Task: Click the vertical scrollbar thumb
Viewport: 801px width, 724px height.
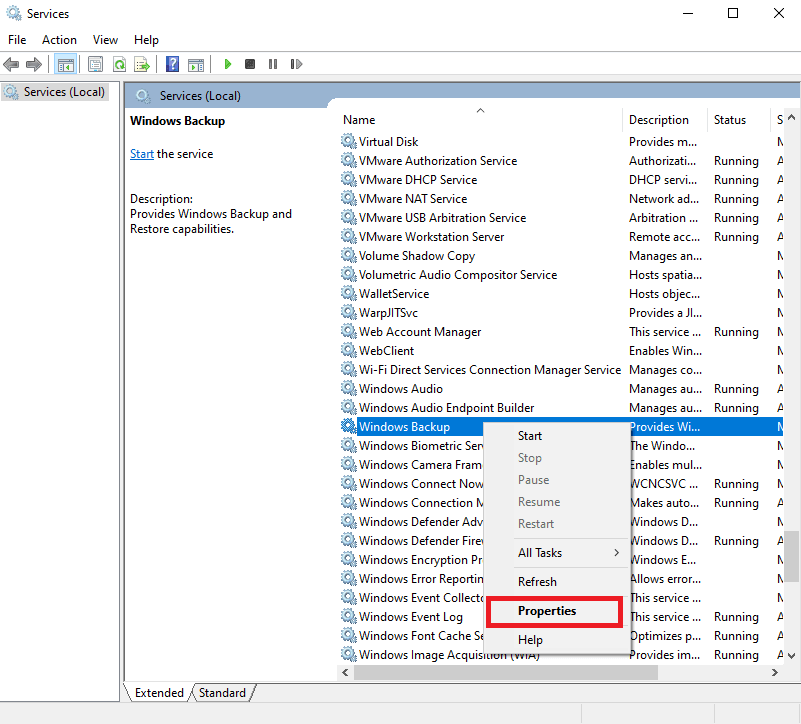Action: (x=791, y=555)
